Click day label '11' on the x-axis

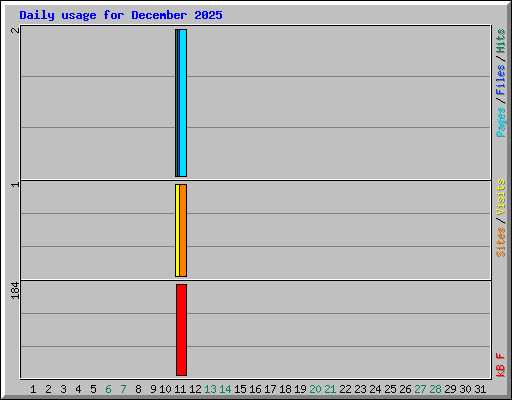180,389
